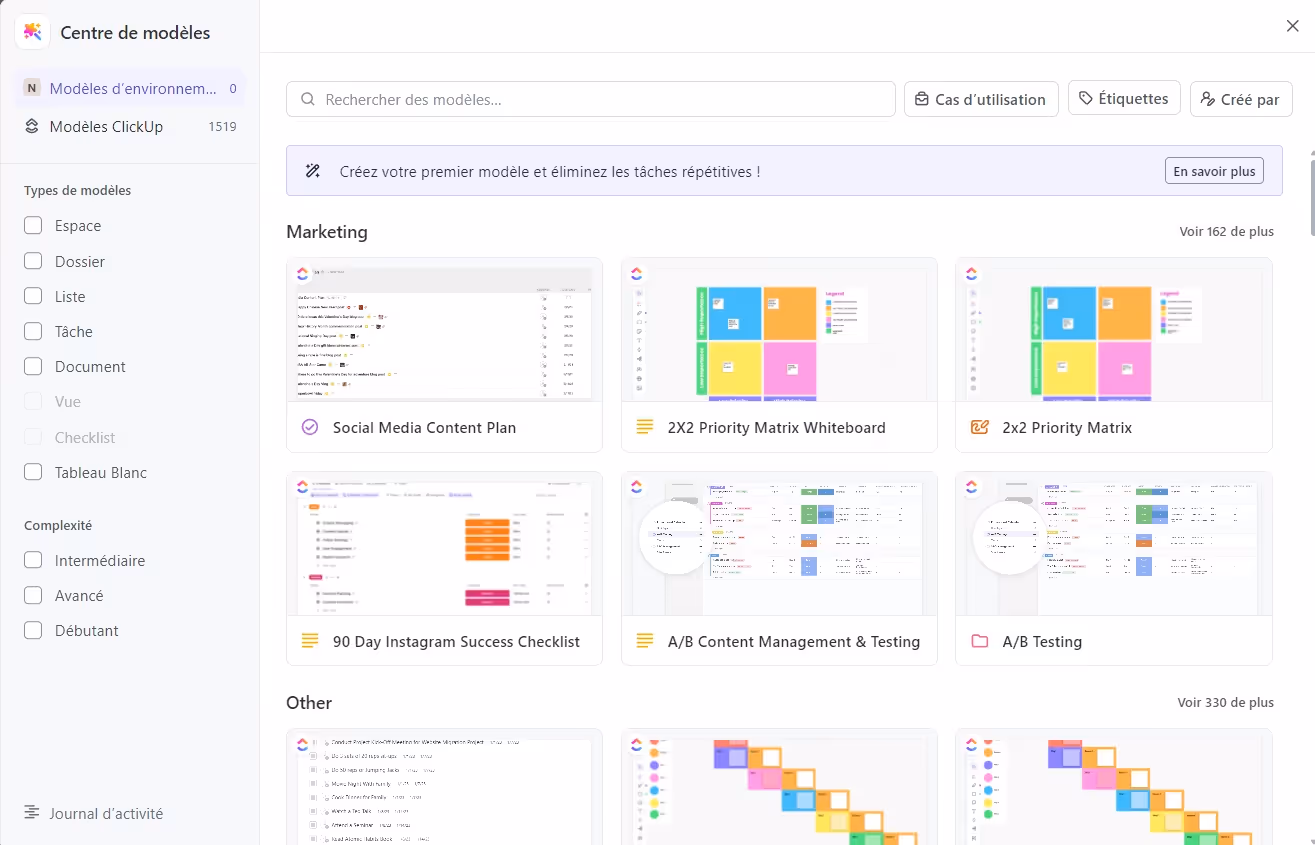
Task: Click the magic wand icon in the banner
Action: tap(313, 171)
